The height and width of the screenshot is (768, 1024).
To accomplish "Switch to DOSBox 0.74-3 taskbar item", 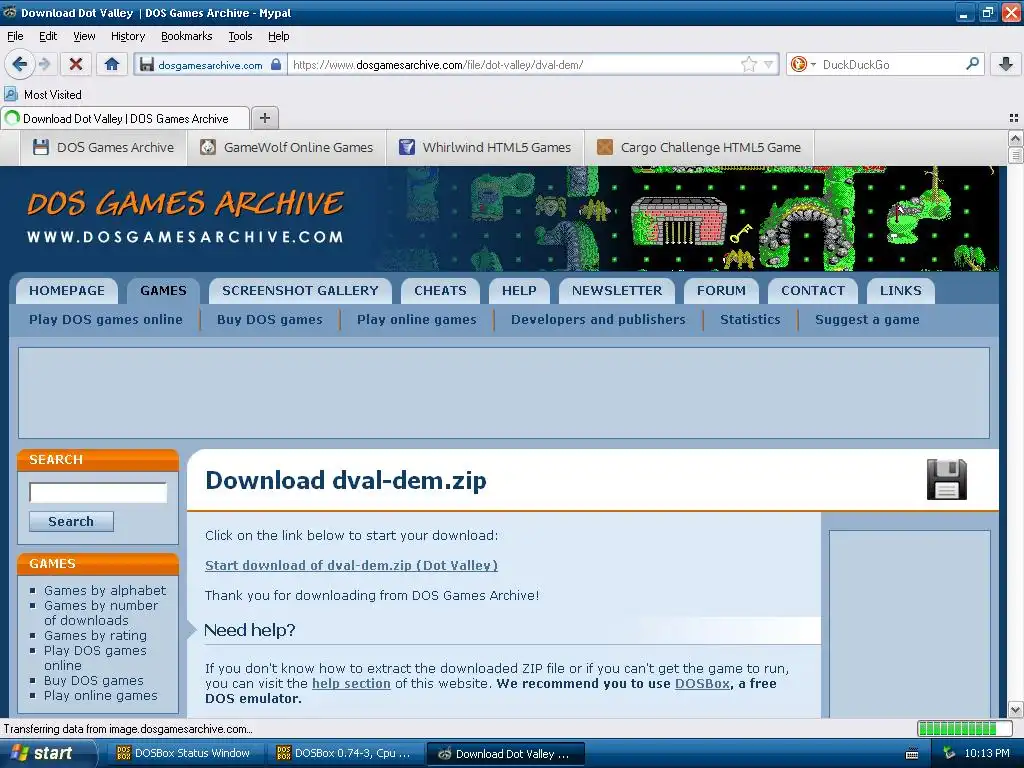I will click(345, 754).
